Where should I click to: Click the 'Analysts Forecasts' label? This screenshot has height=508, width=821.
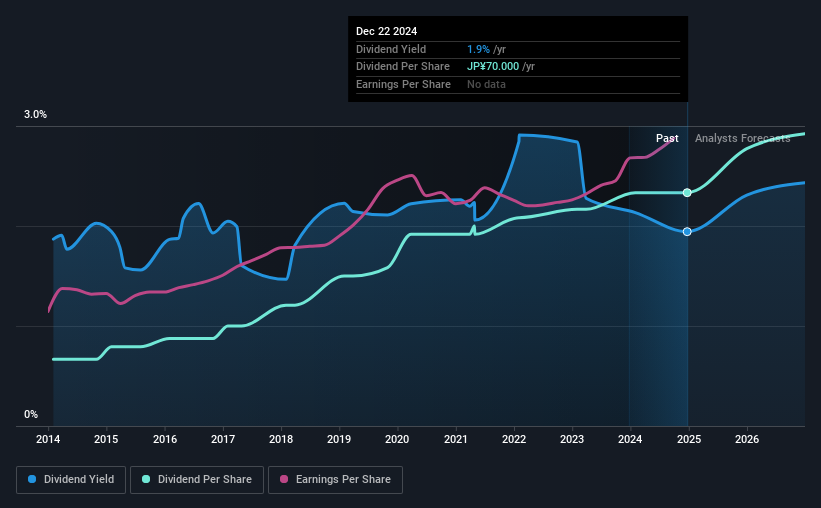tap(742, 138)
